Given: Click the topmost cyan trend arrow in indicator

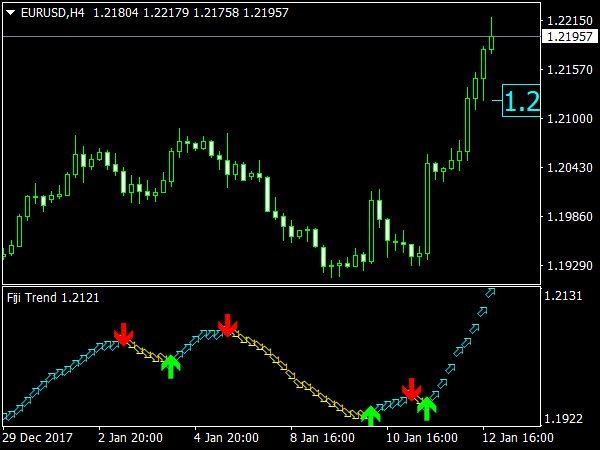Looking at the screenshot, I should 490,293.
